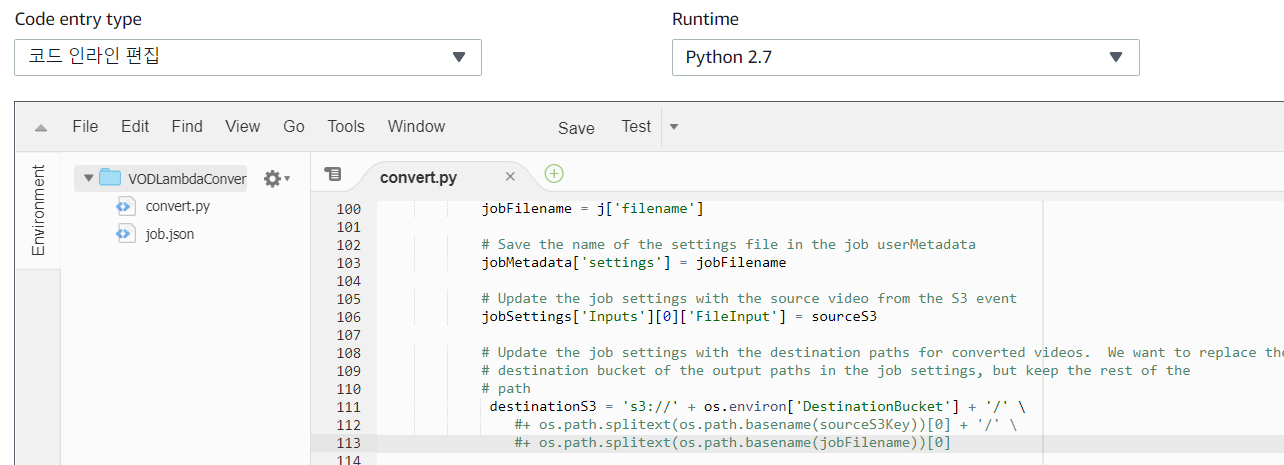Switch to the convert.py editor tab

(x=418, y=177)
